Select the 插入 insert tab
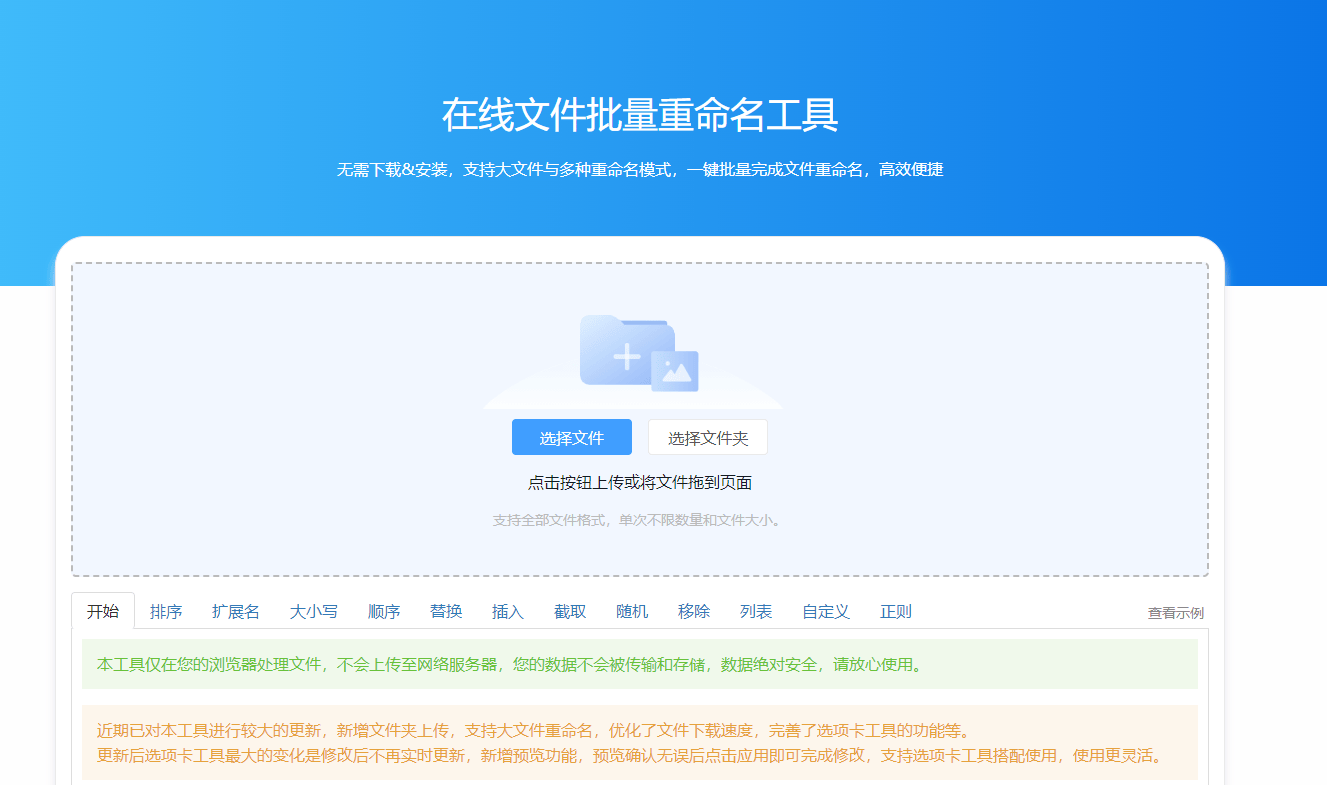Image resolution: width=1327 pixels, height=785 pixels. (508, 611)
